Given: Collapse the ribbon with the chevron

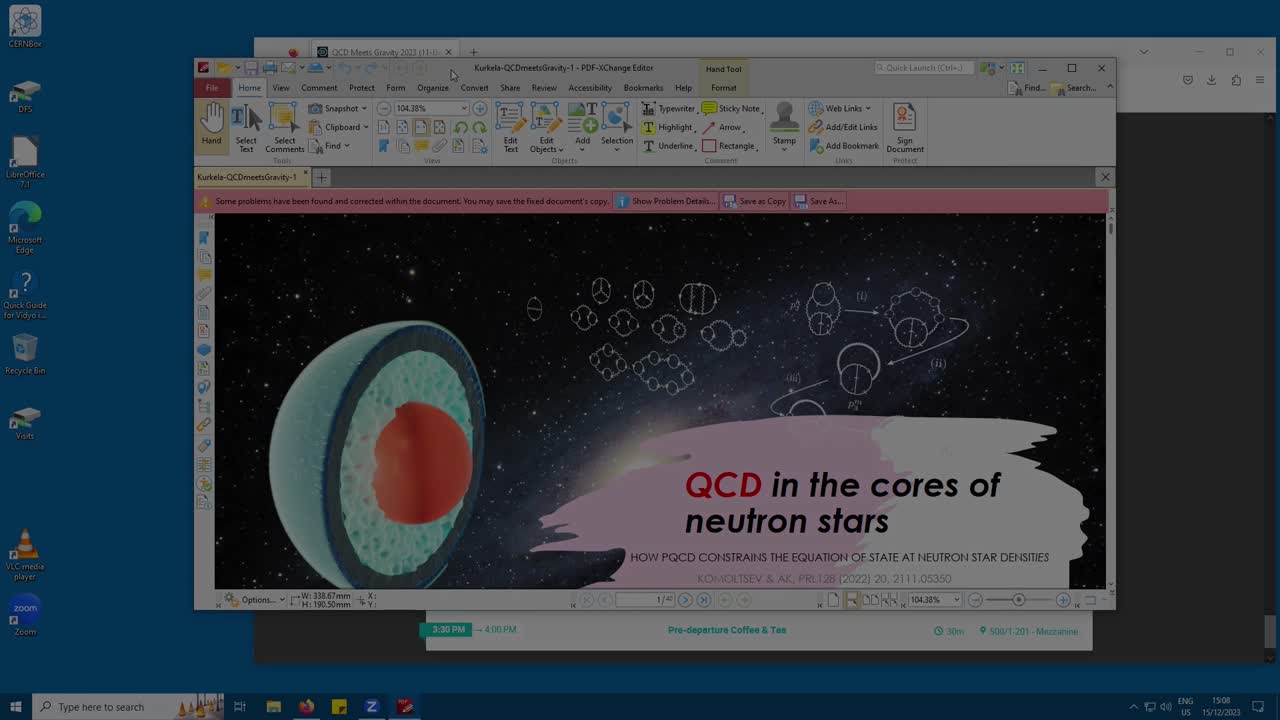Looking at the screenshot, I should pyautogui.click(x=1109, y=88).
